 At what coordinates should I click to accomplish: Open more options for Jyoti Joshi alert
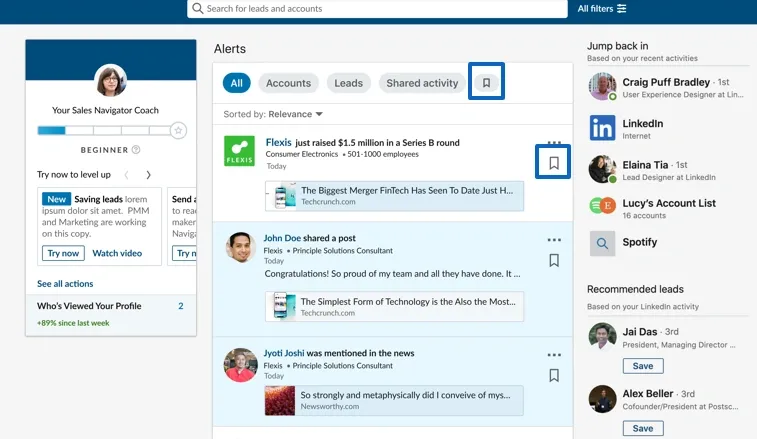tap(554, 354)
